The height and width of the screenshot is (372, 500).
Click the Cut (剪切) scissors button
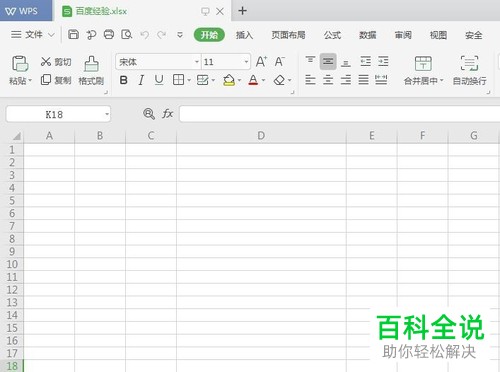click(x=56, y=62)
